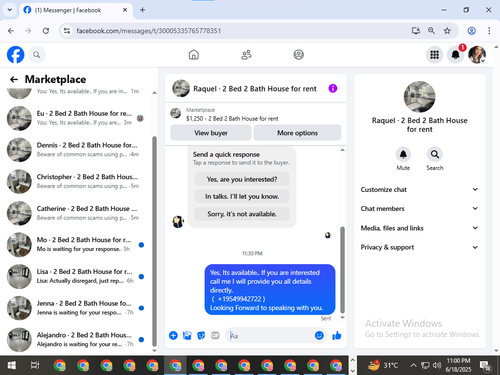
Task: Click View buyer button
Action: click(x=211, y=133)
